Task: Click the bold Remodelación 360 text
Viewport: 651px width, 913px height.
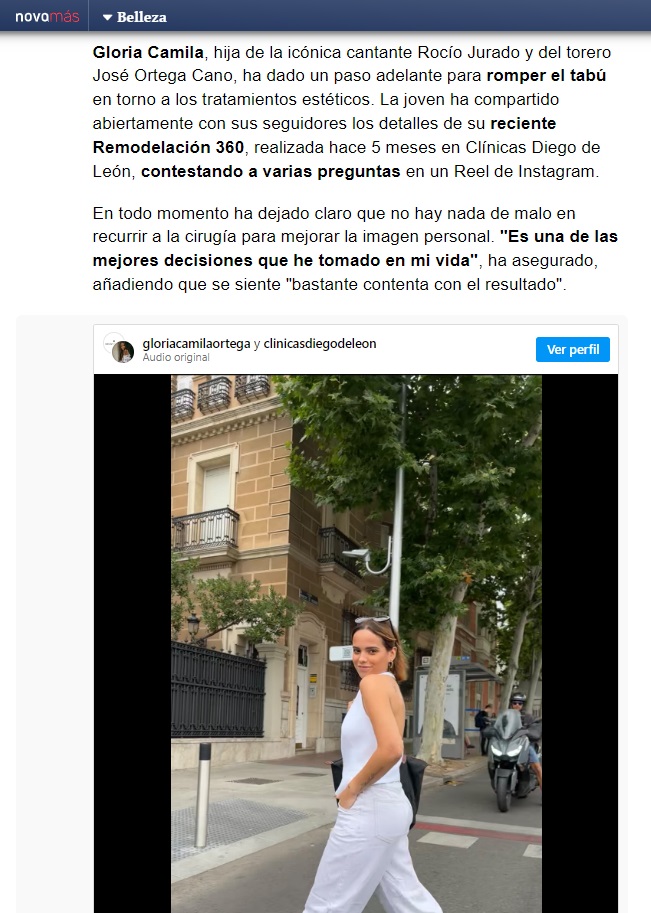Action: point(168,147)
